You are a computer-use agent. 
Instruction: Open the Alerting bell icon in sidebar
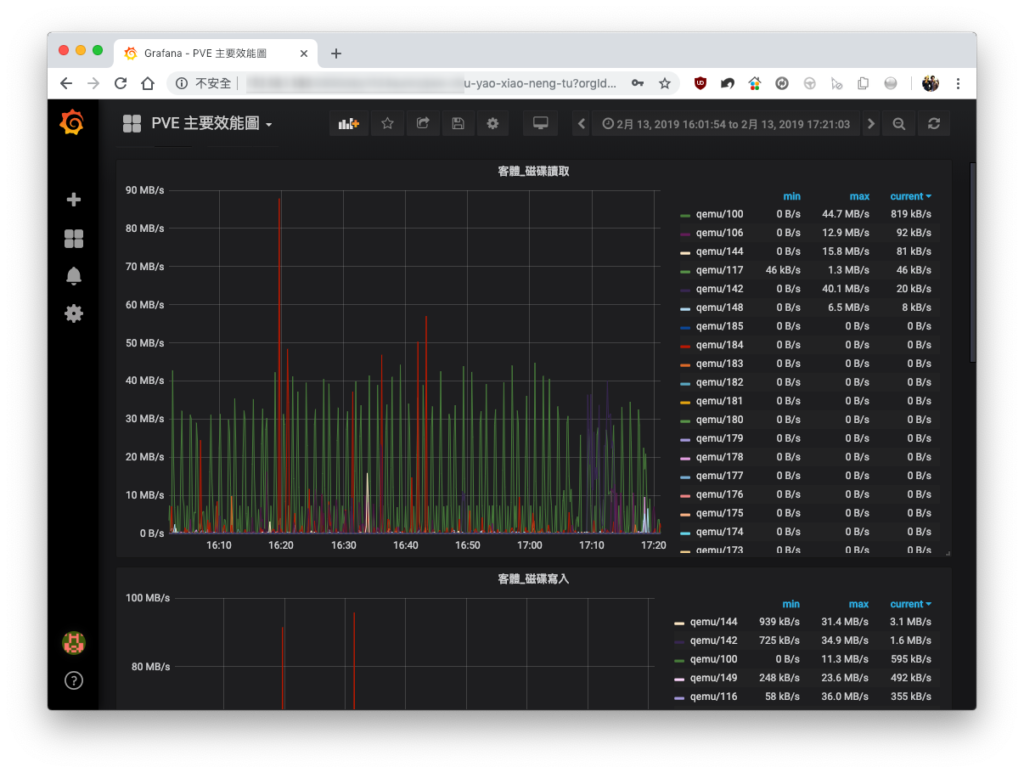click(74, 276)
